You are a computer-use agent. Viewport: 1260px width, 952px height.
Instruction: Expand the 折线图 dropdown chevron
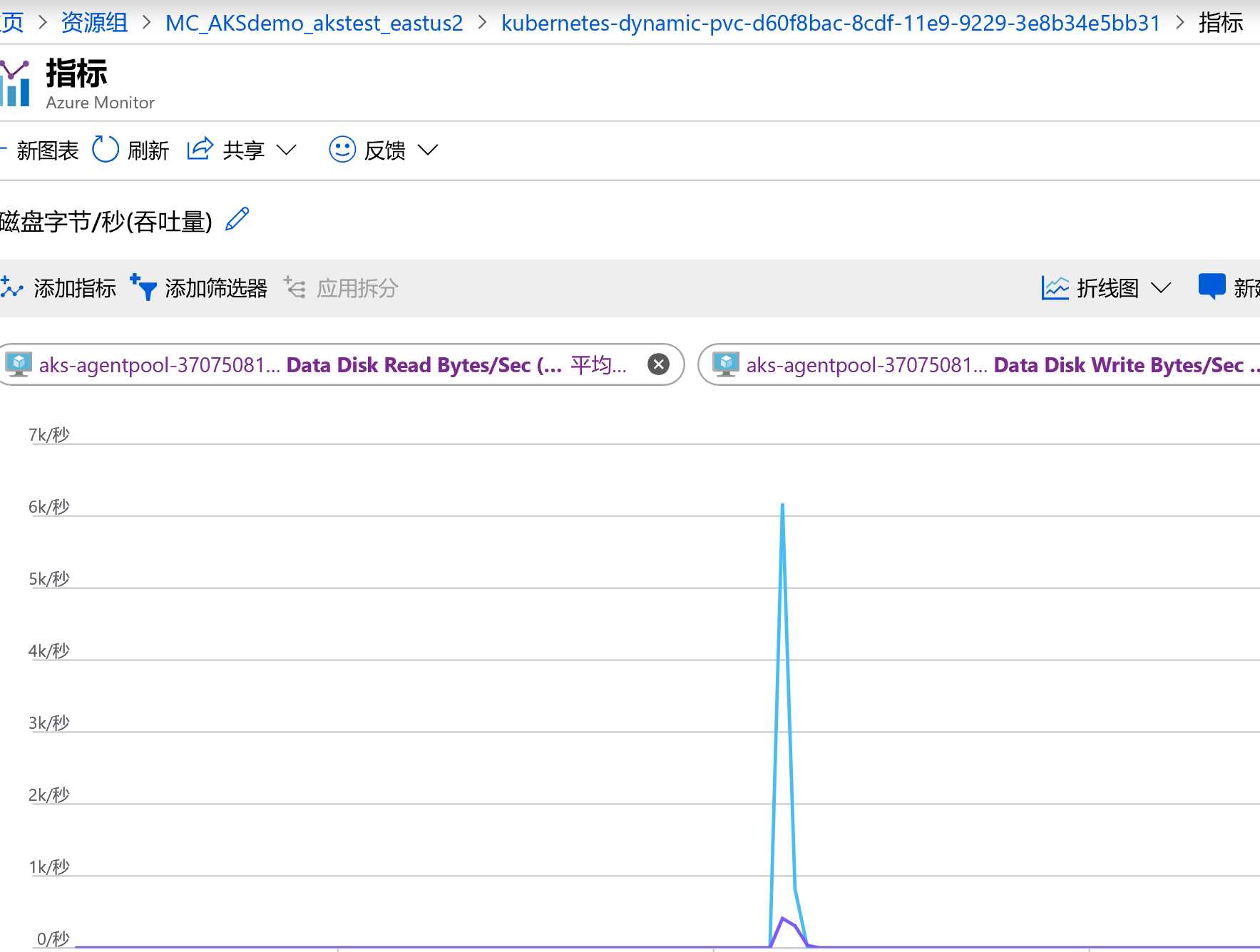click(1161, 288)
